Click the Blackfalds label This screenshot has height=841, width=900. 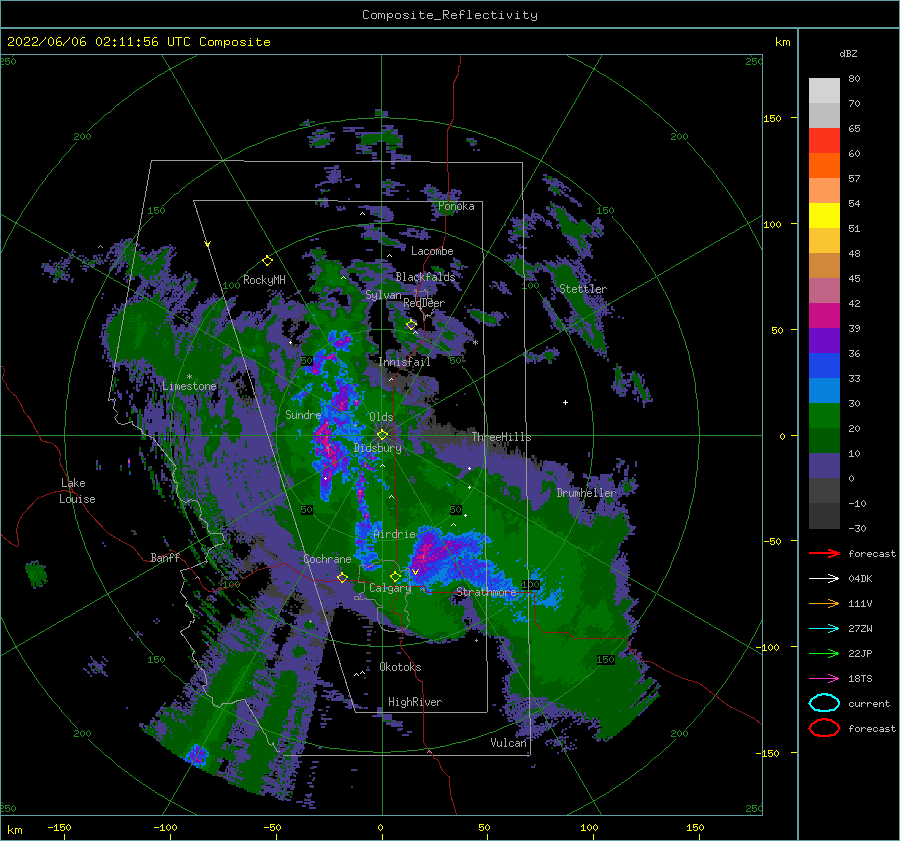coord(425,277)
